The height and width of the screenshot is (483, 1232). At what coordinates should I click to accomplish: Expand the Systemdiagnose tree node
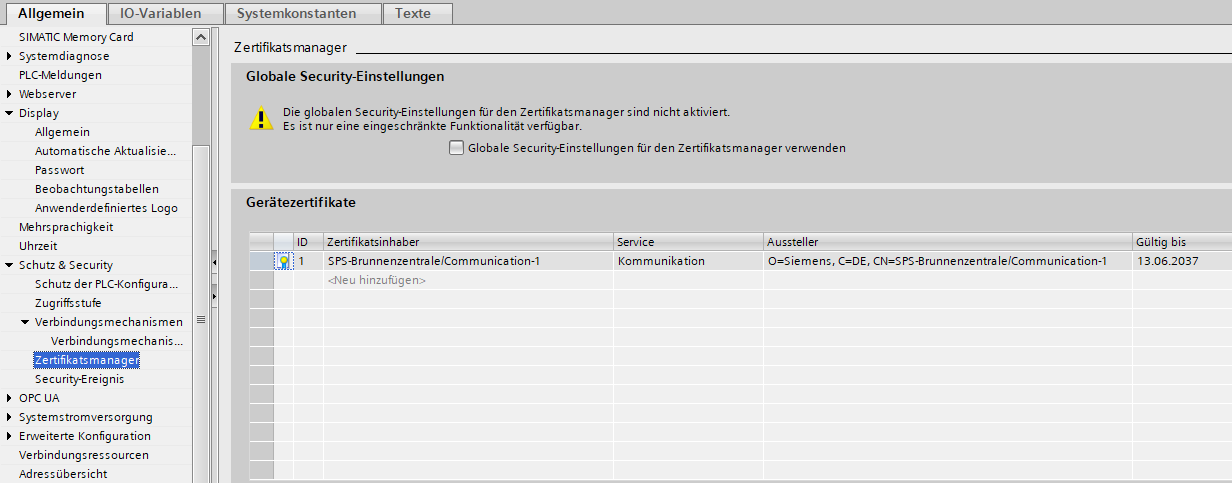[x=9, y=56]
